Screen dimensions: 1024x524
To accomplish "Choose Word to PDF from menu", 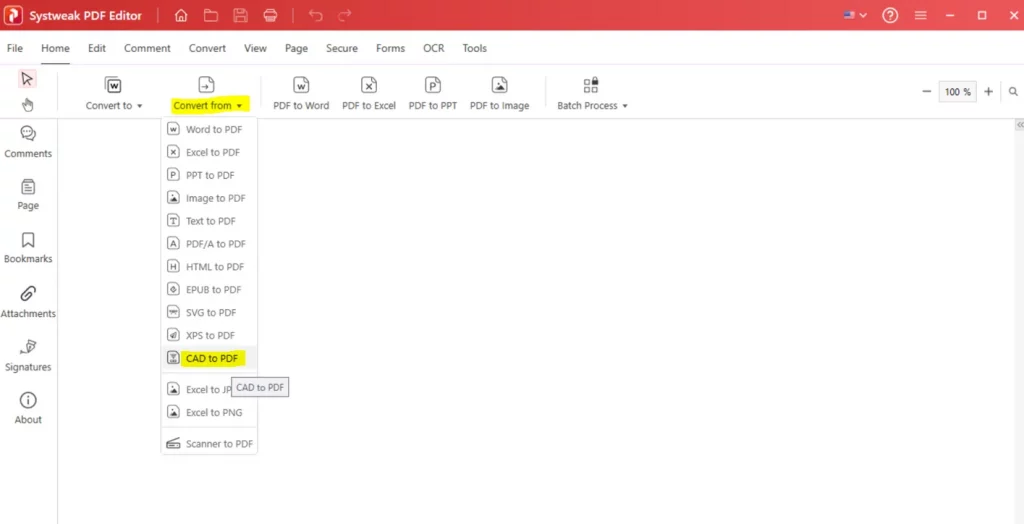I will [209, 129].
